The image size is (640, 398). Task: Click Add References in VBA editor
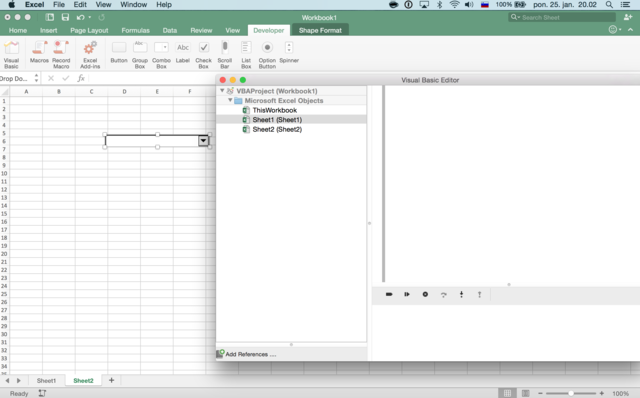coord(247,354)
